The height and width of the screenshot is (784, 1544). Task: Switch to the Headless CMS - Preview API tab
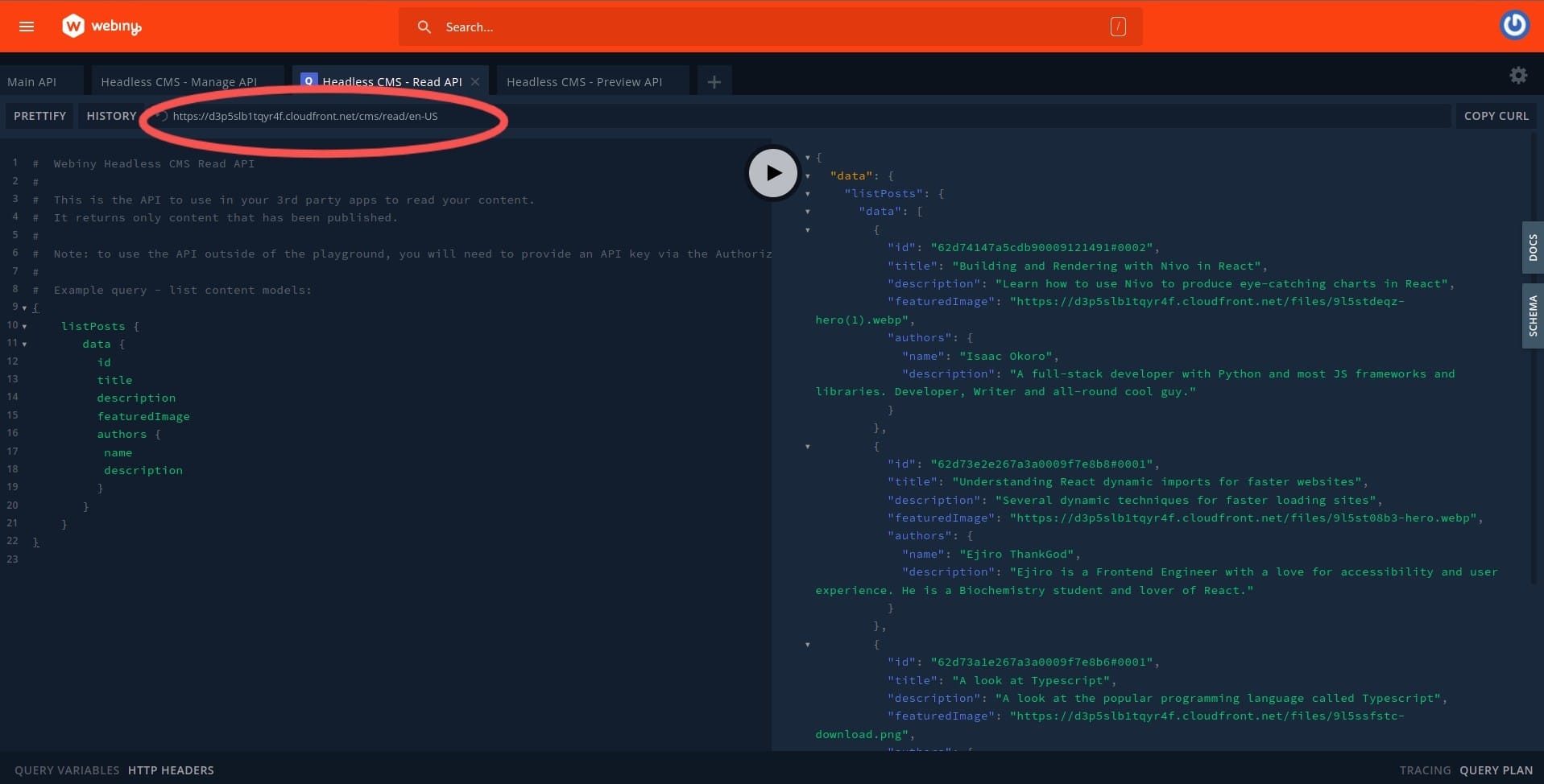tap(583, 81)
